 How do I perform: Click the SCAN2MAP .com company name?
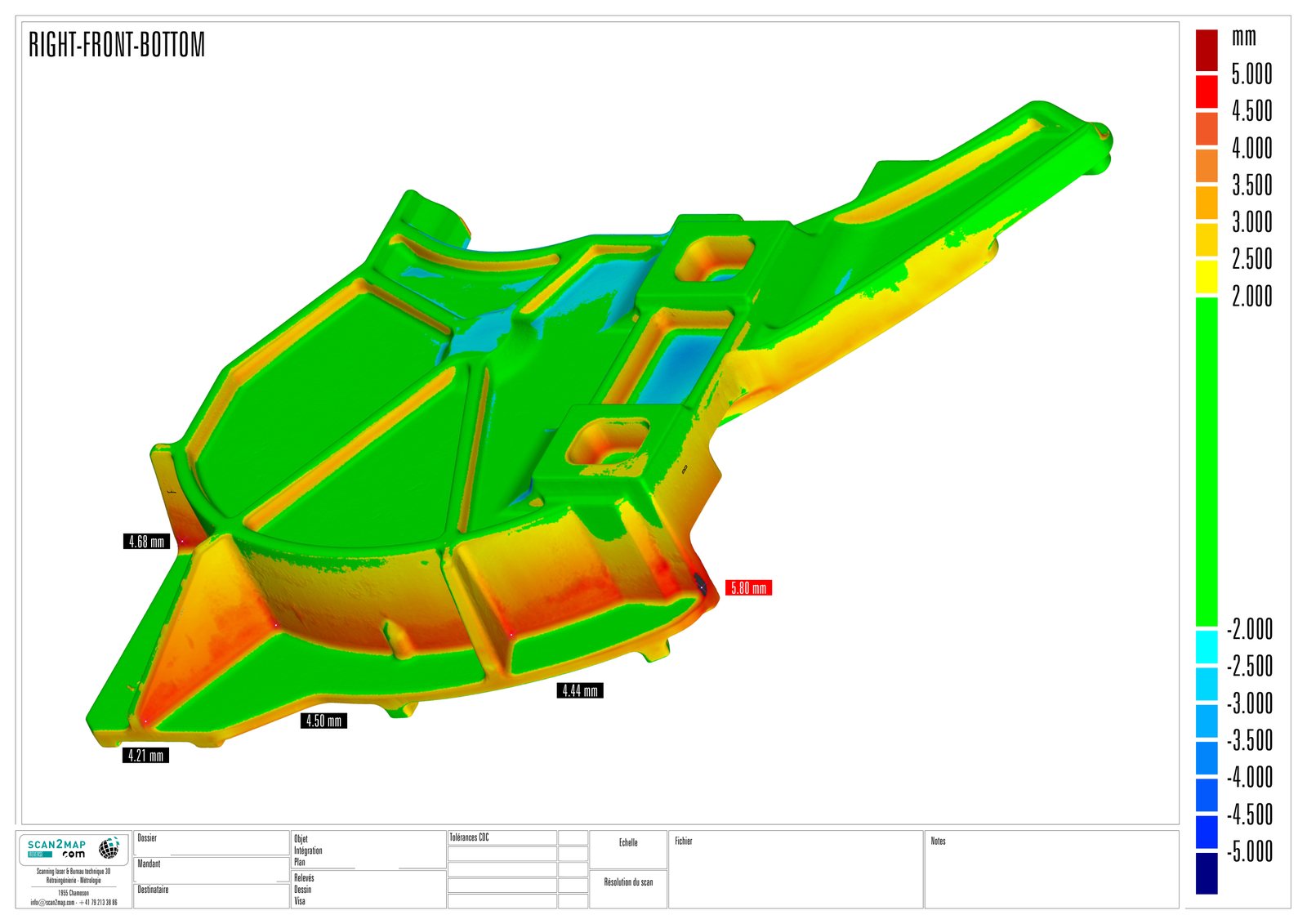click(x=56, y=849)
